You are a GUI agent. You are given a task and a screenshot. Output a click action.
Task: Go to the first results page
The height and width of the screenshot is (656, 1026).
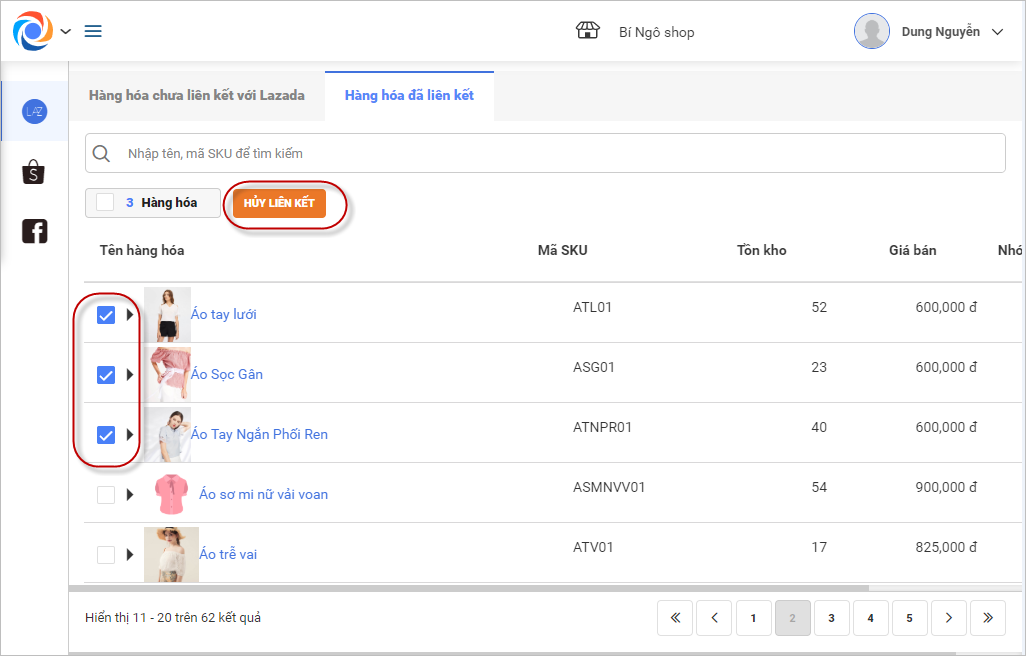pyautogui.click(x=675, y=618)
